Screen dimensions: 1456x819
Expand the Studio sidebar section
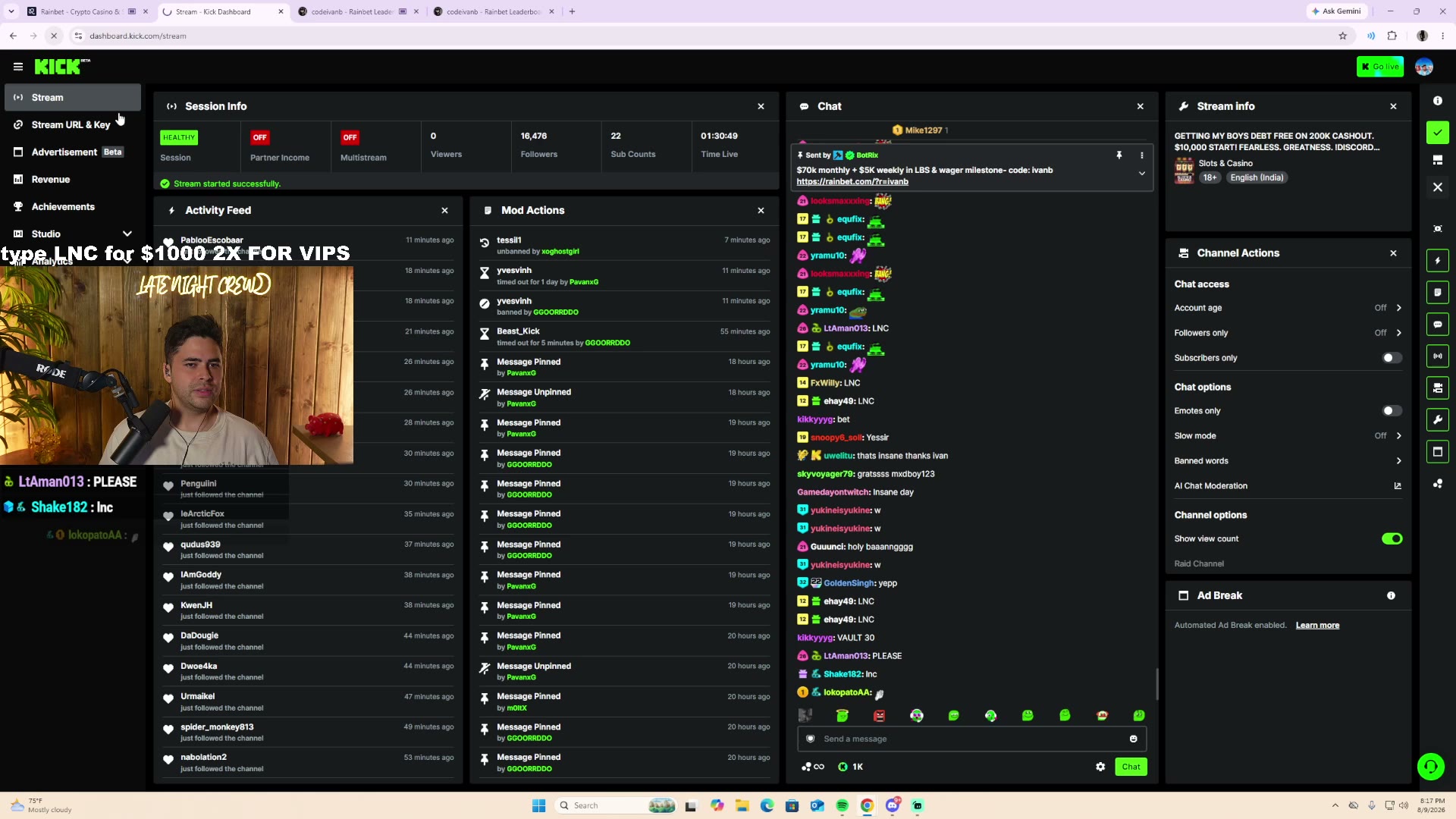[x=127, y=234]
